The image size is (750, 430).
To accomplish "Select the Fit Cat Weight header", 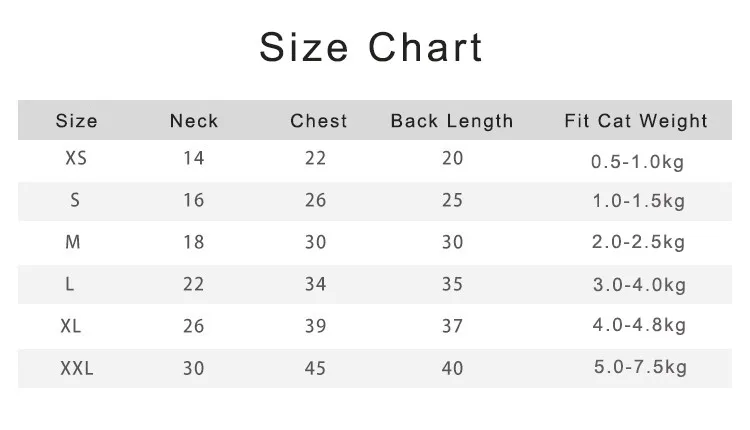I will tap(636, 121).
